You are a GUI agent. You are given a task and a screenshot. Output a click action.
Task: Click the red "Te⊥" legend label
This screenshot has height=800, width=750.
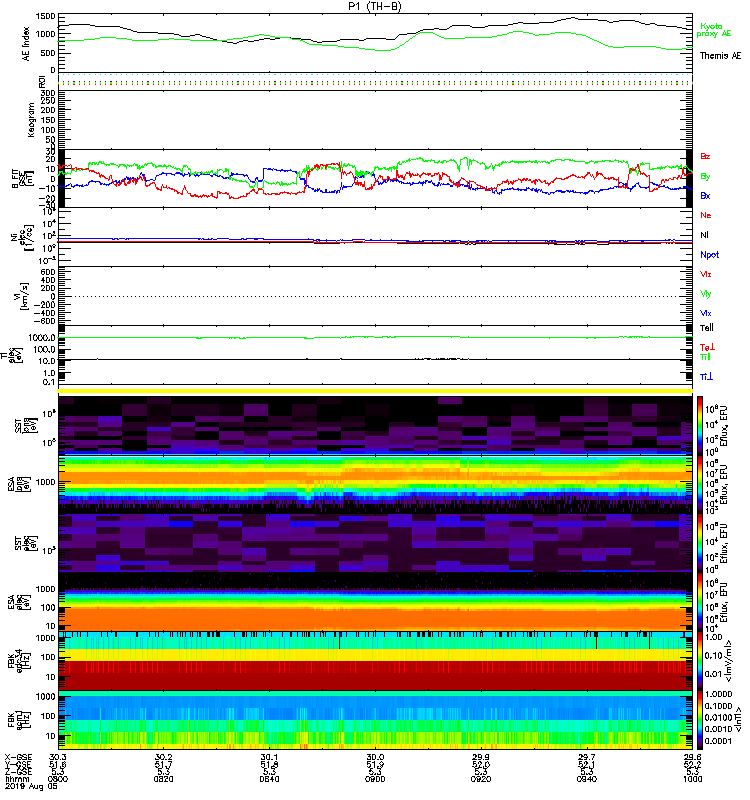tap(707, 347)
